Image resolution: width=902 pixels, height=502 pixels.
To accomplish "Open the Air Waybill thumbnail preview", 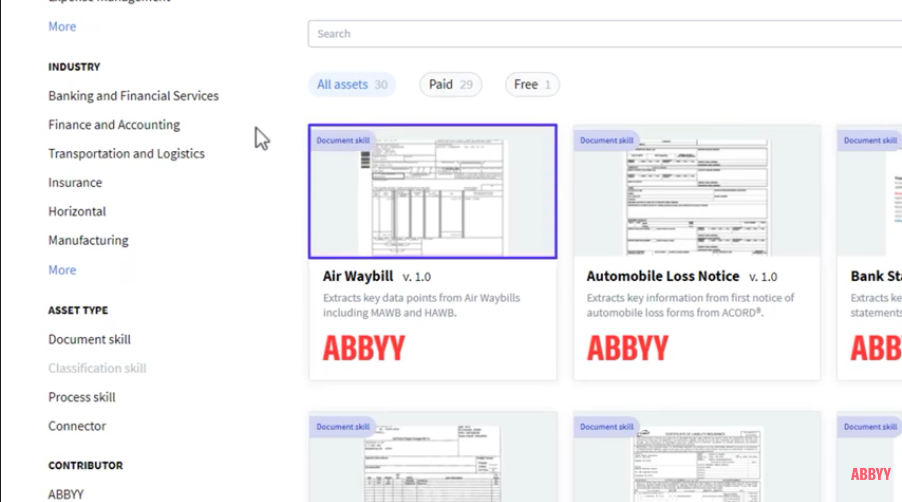I will coord(433,191).
